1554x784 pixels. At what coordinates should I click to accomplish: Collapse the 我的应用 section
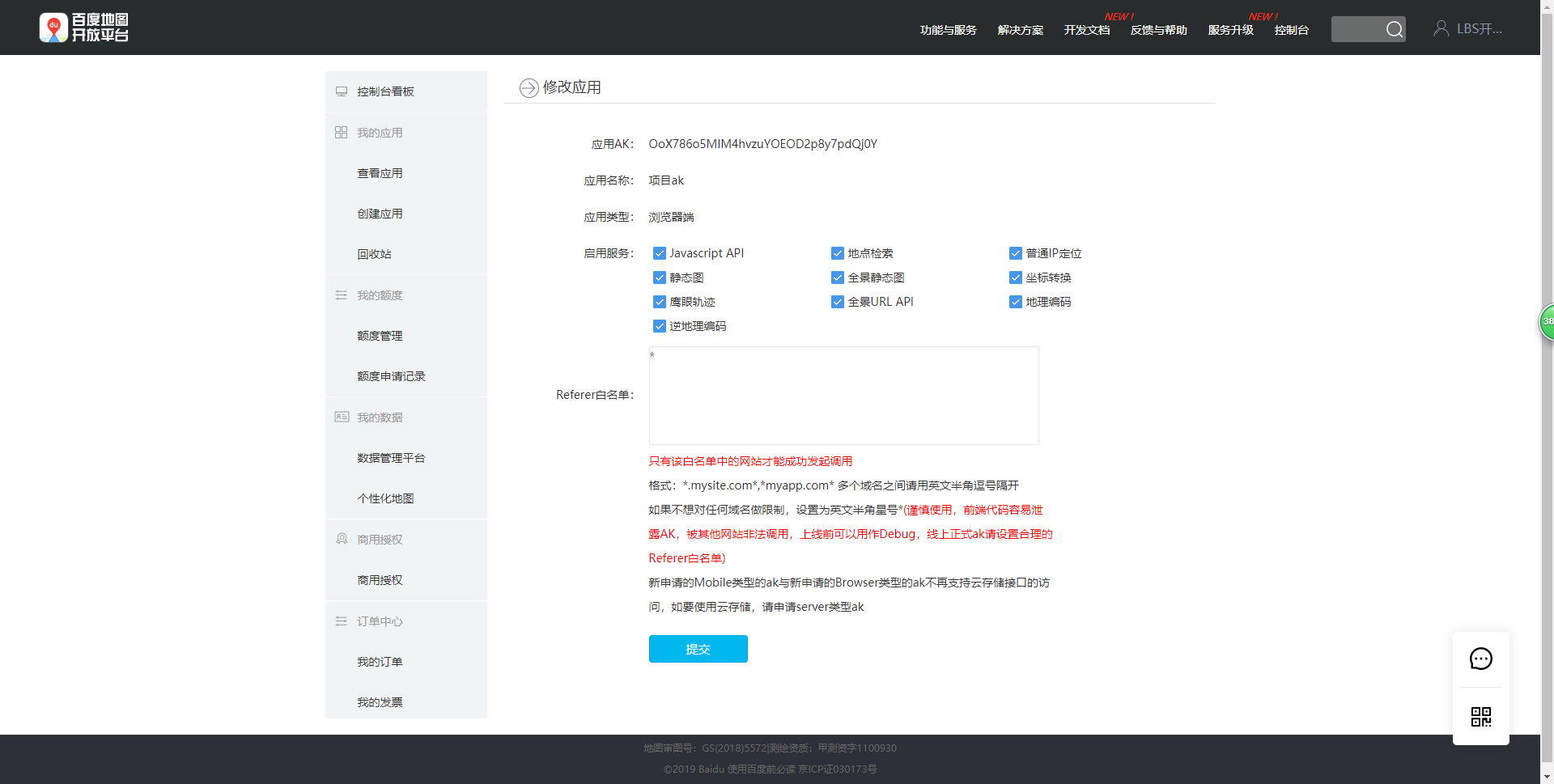tap(380, 132)
